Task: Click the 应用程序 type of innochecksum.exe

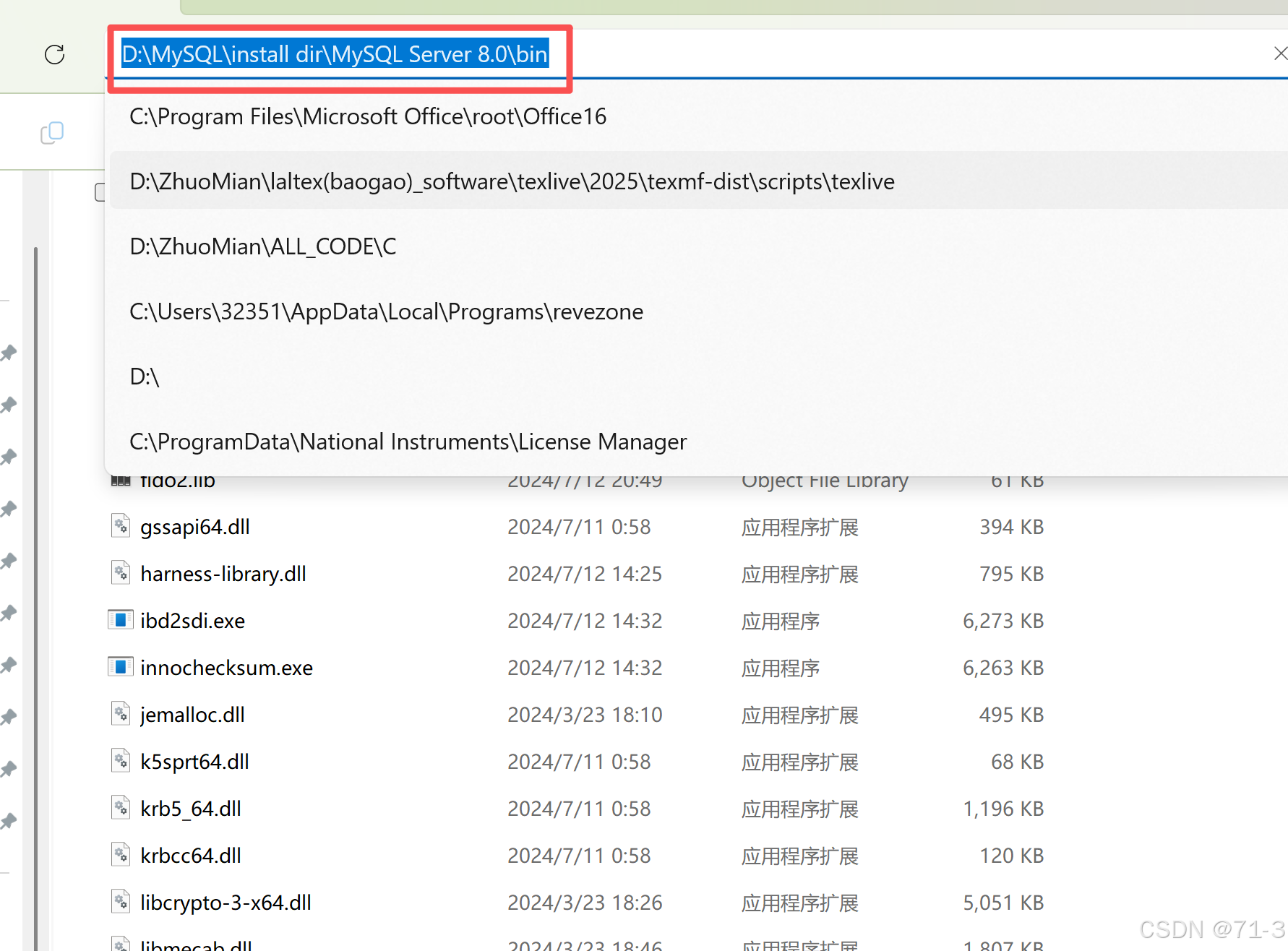Action: click(781, 668)
